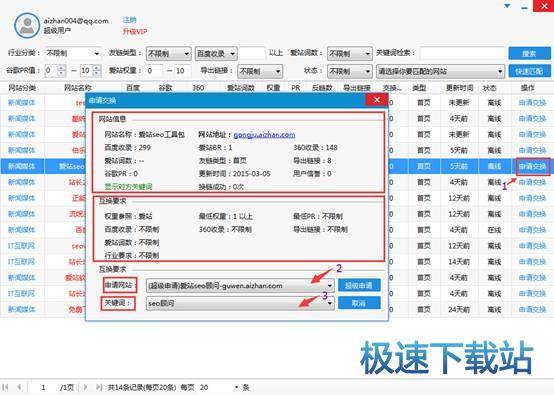Open the gongju.aizhan.com website link
Screen dimensions: 554x395
click(264, 135)
